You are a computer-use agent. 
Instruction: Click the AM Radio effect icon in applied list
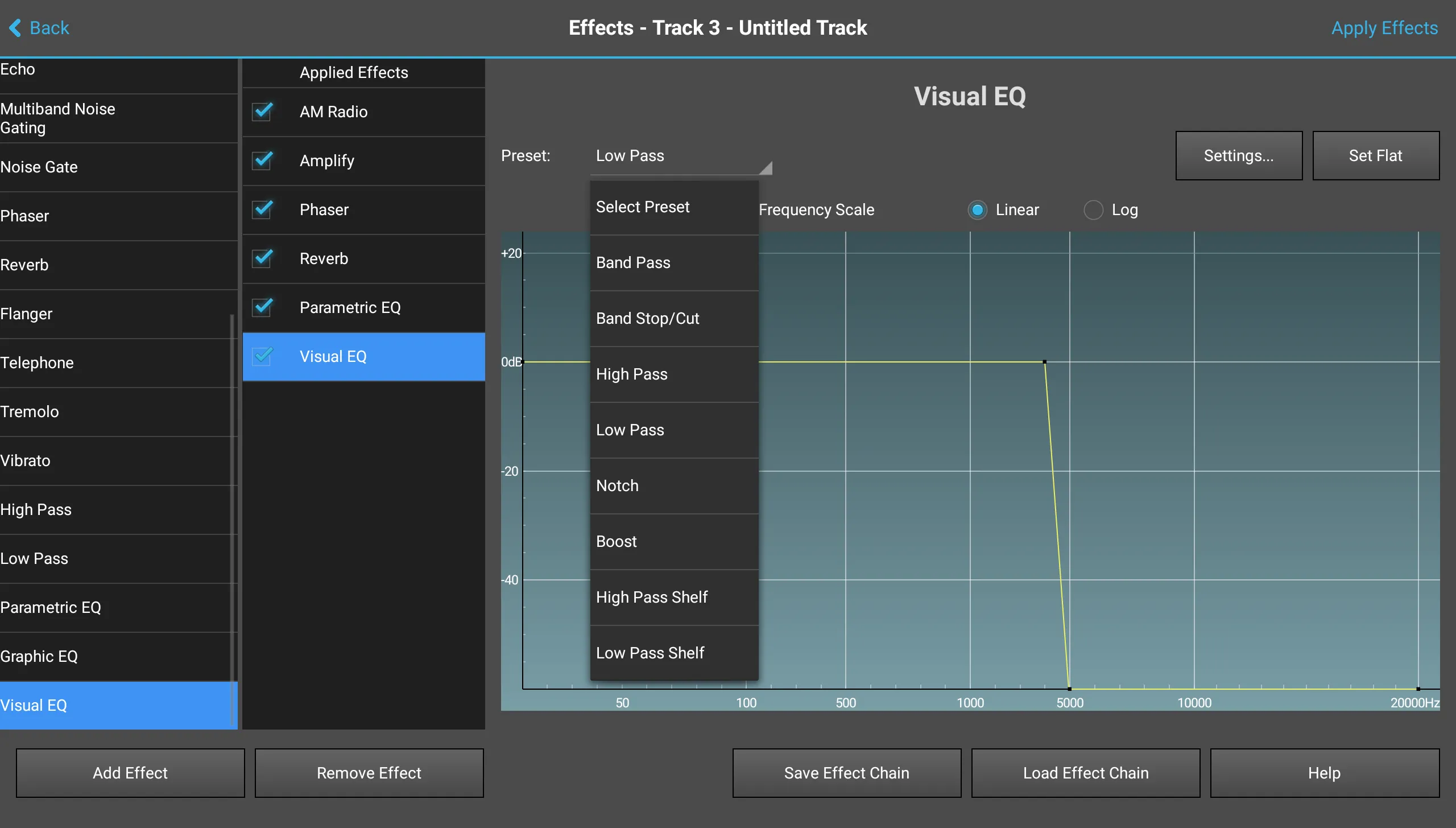click(x=264, y=111)
